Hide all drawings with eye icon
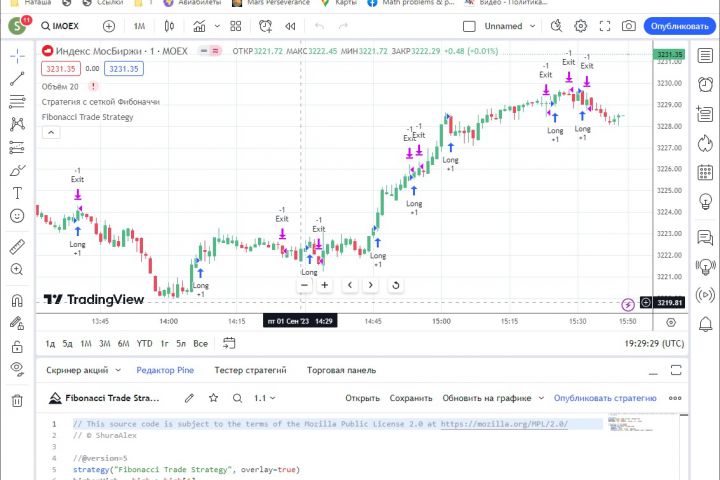The height and width of the screenshot is (480, 720). (17, 369)
